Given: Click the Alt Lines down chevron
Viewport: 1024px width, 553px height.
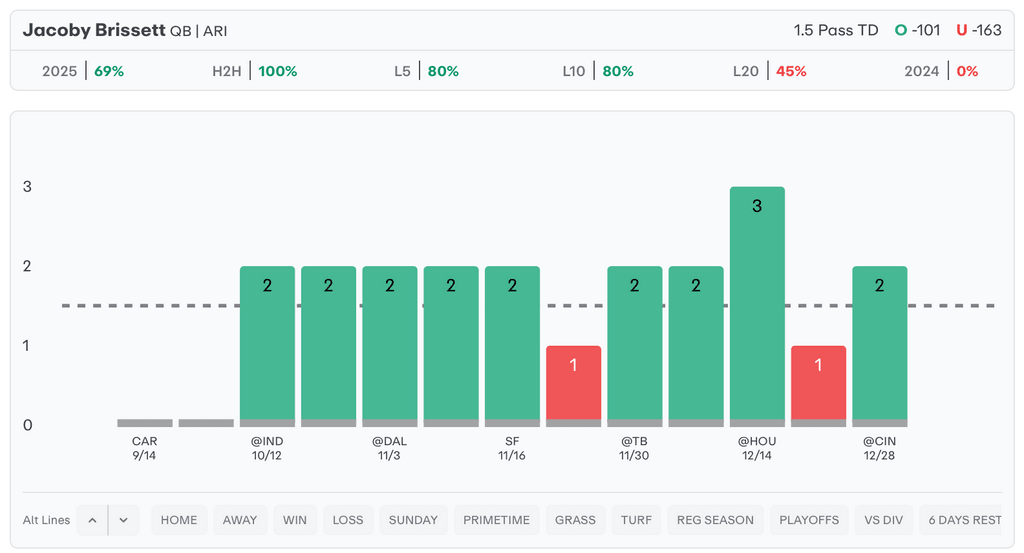Looking at the screenshot, I should pyautogui.click(x=123, y=520).
